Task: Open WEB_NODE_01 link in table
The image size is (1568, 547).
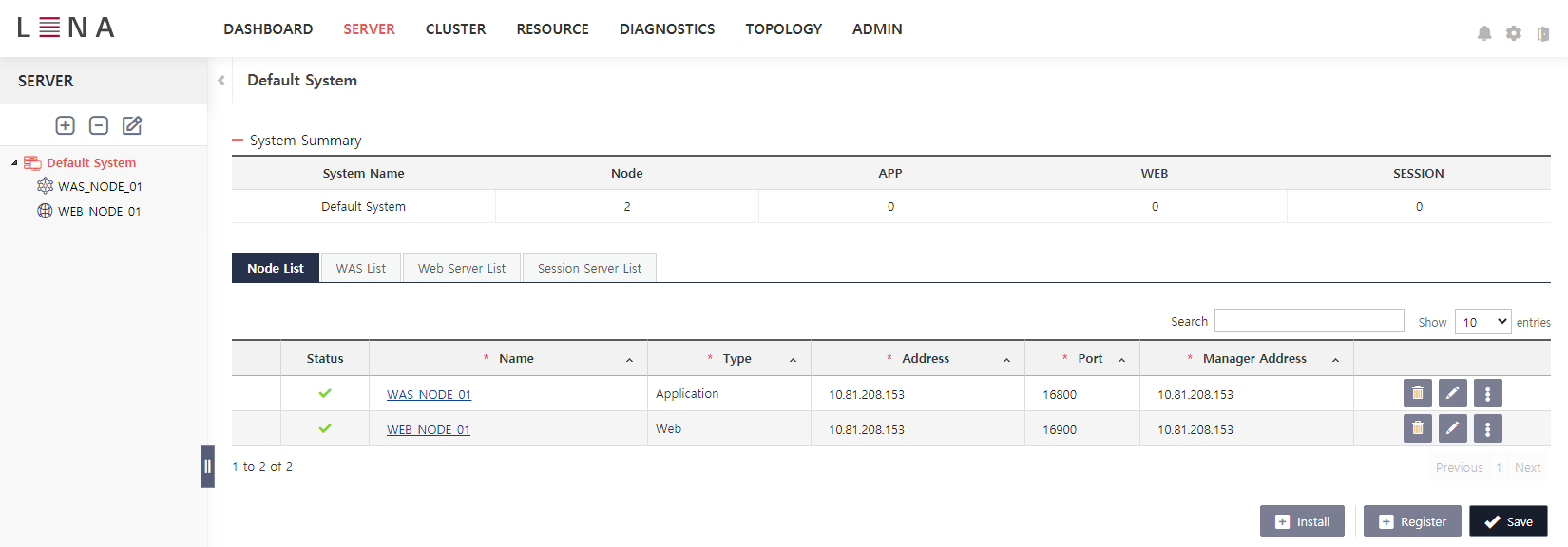Action: point(429,429)
